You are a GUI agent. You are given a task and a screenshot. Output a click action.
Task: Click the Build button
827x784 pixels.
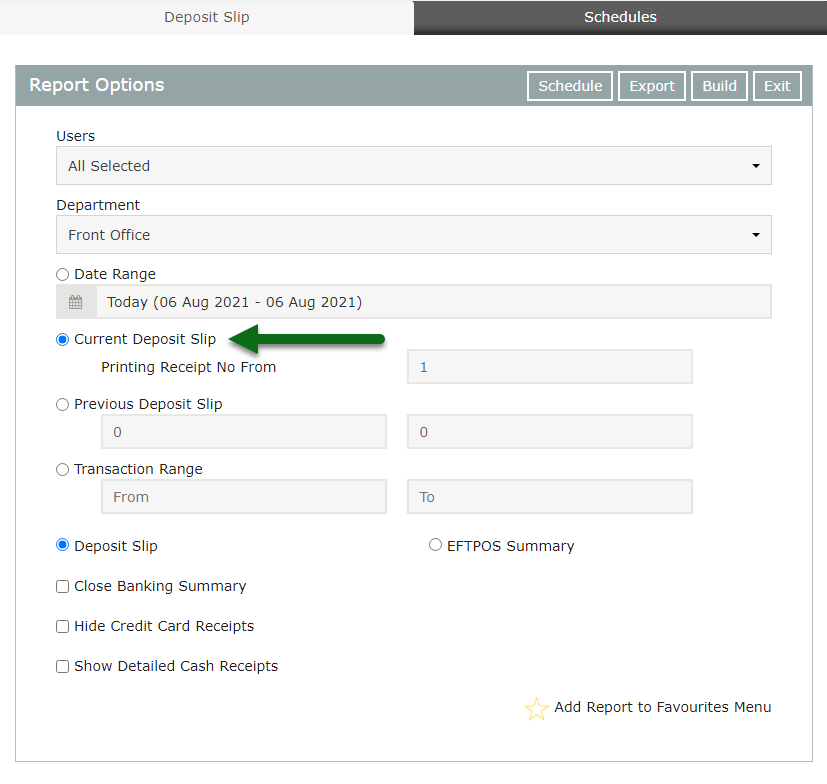719,85
